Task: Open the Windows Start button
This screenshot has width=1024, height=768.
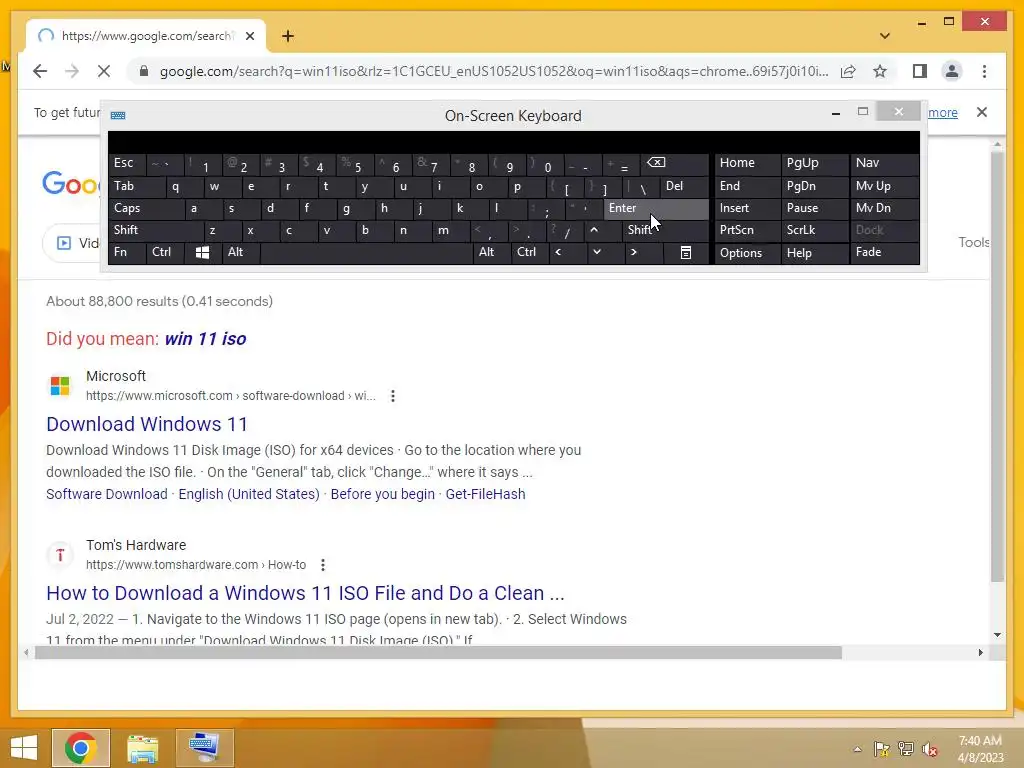Action: [24, 748]
